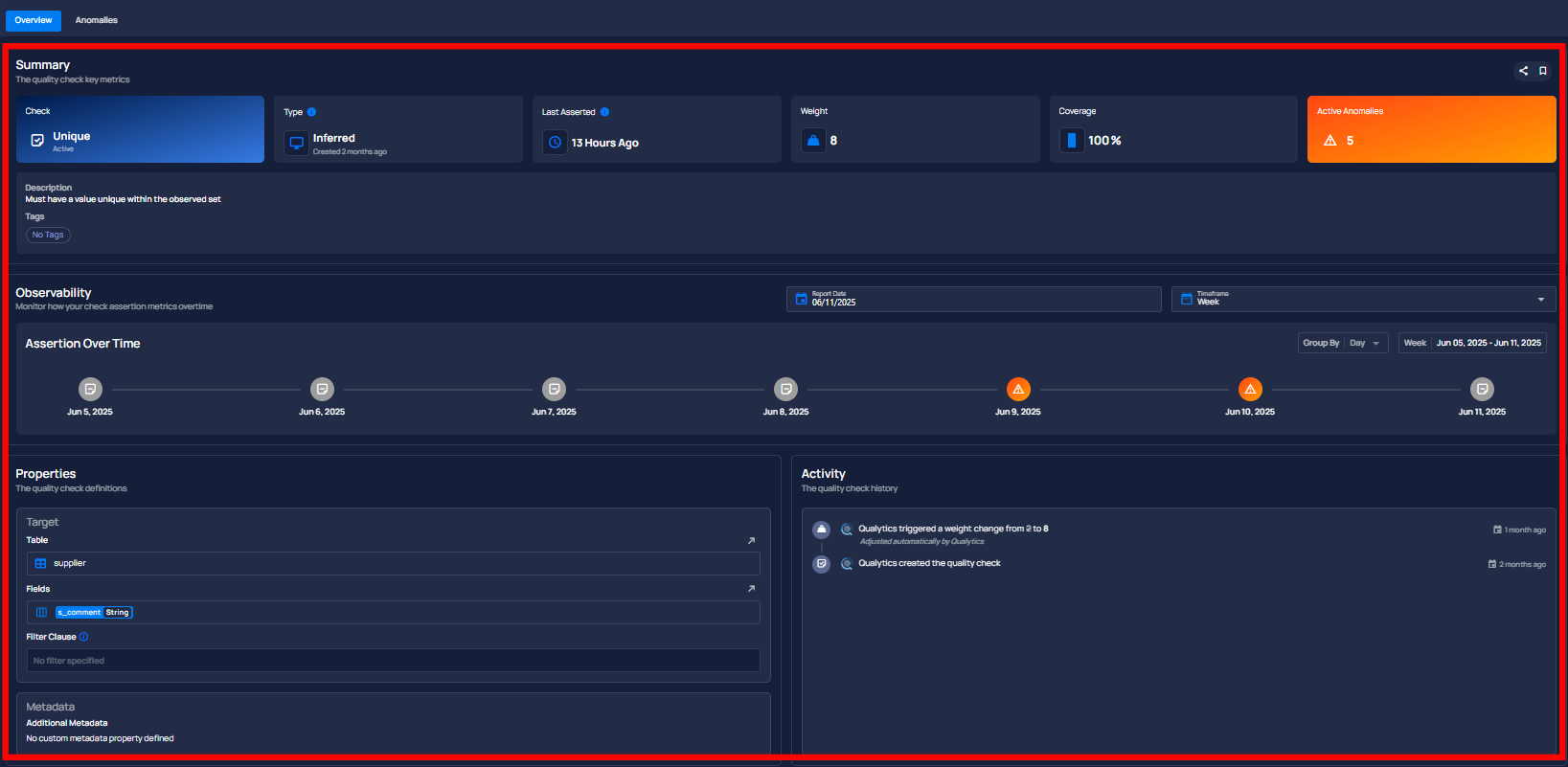The image size is (1568, 767).
Task: Click the Filter Clause input box
Action: [393, 661]
